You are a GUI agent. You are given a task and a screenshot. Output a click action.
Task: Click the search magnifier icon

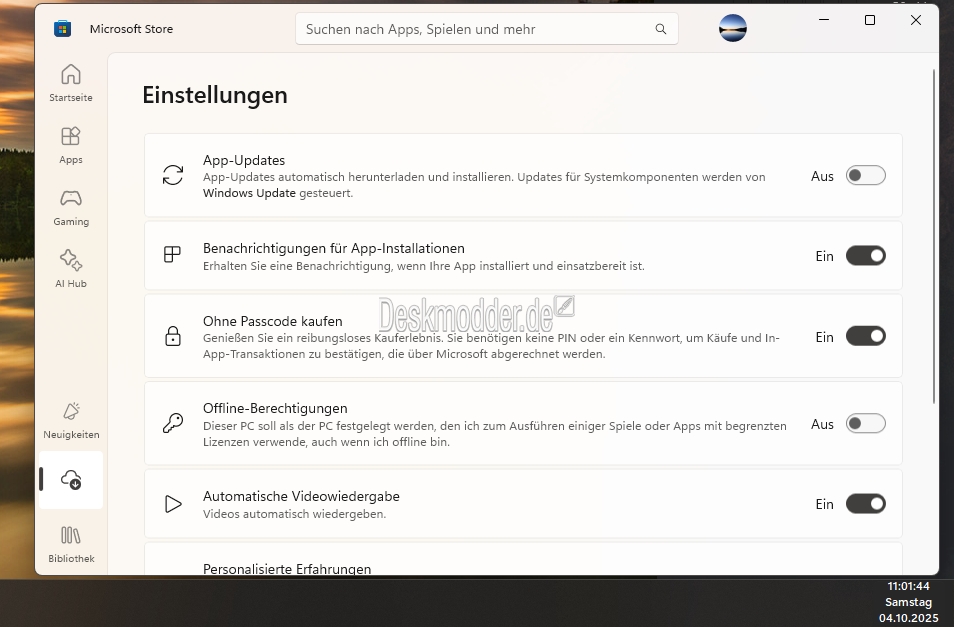point(661,29)
